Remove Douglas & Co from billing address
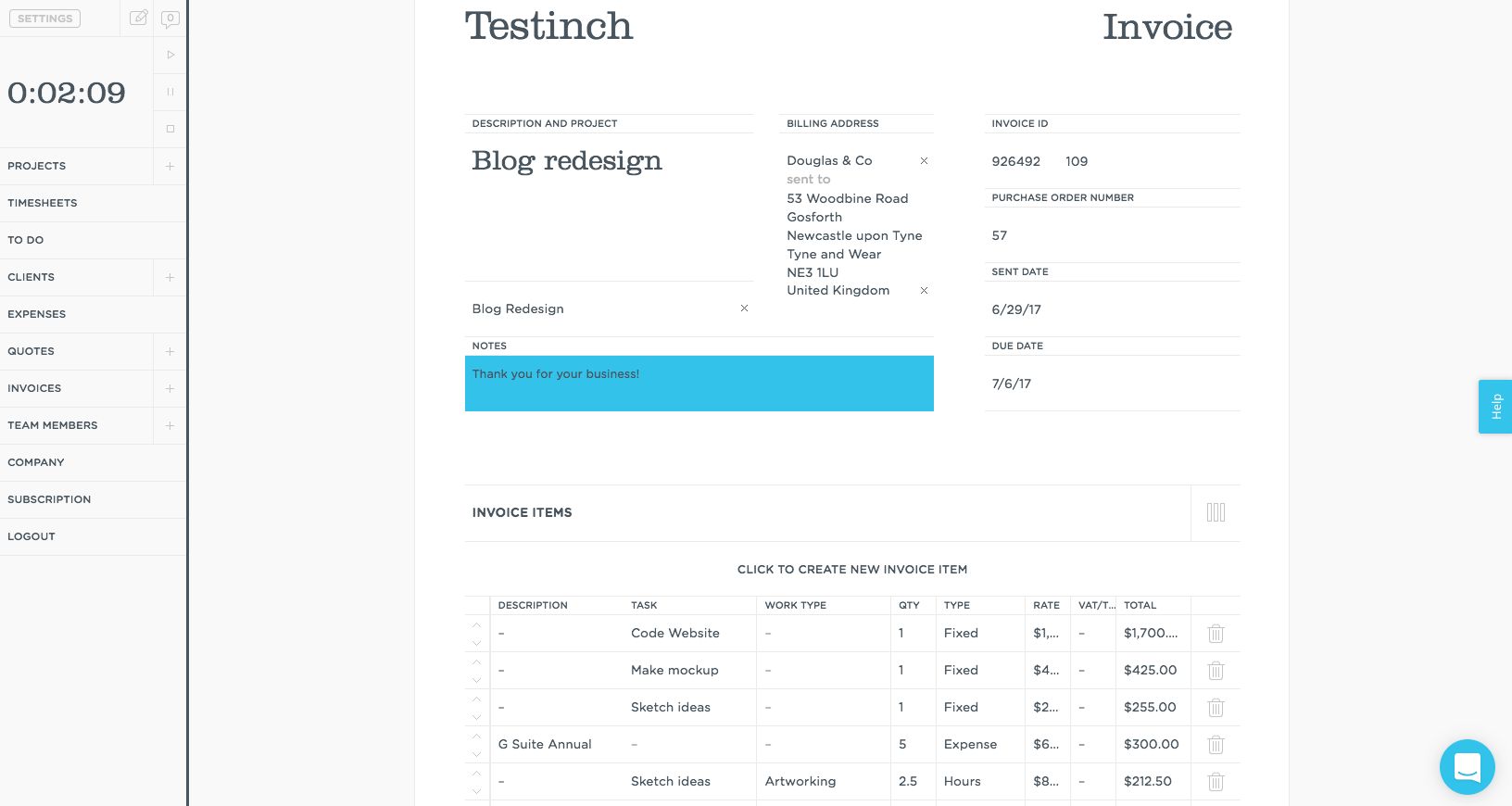The height and width of the screenshot is (806, 1512). (x=924, y=161)
